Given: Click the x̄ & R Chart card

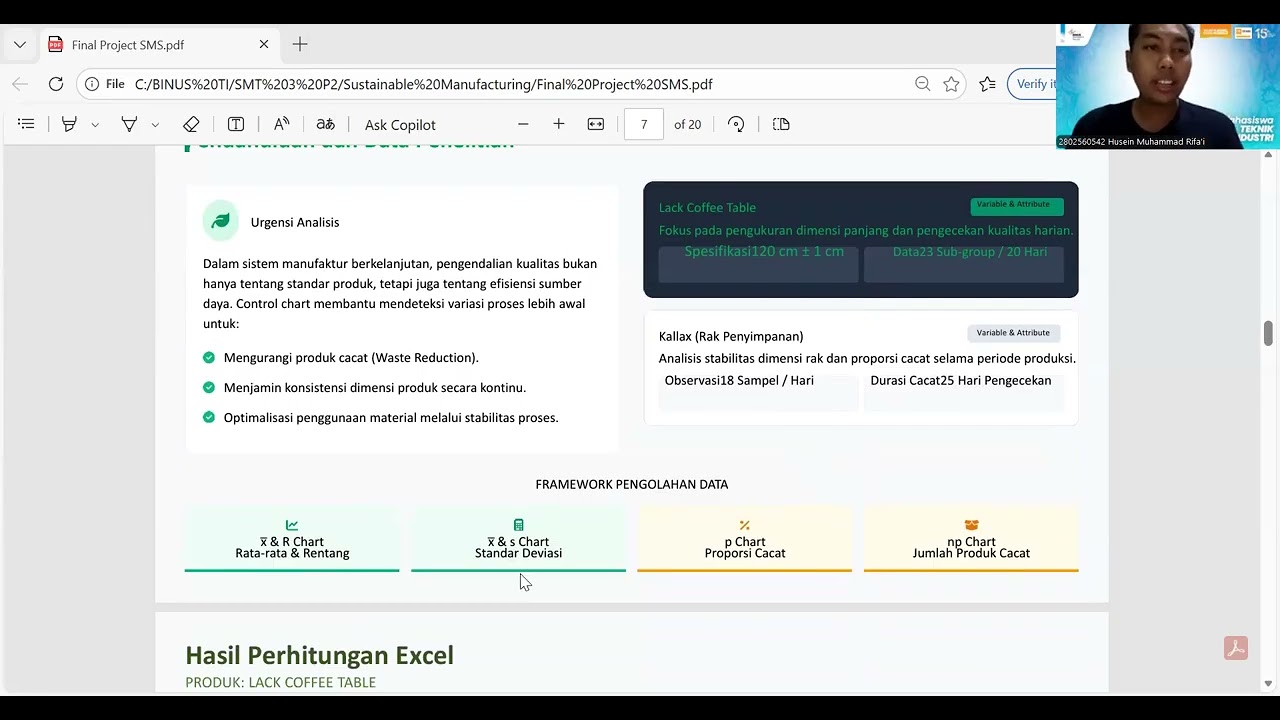Looking at the screenshot, I should (x=292, y=540).
